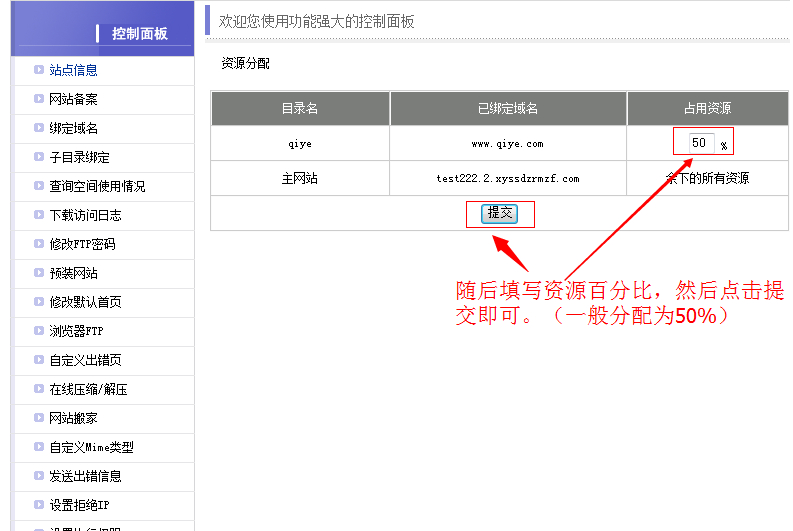Click the 余下的所有资源 cell
The width and height of the screenshot is (793, 531).
(708, 179)
